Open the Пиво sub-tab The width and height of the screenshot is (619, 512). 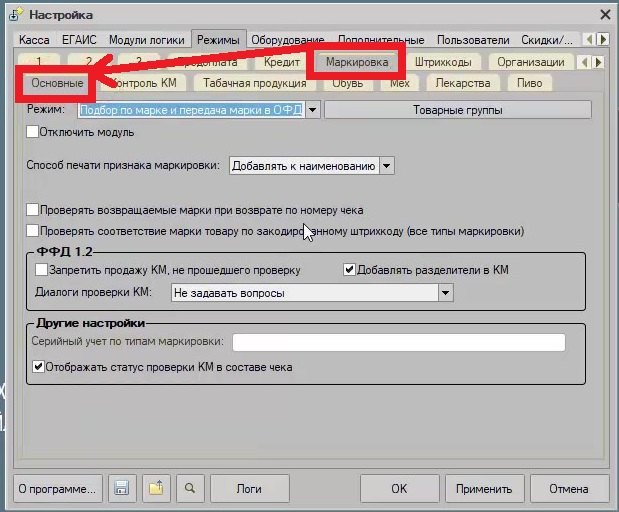529,83
